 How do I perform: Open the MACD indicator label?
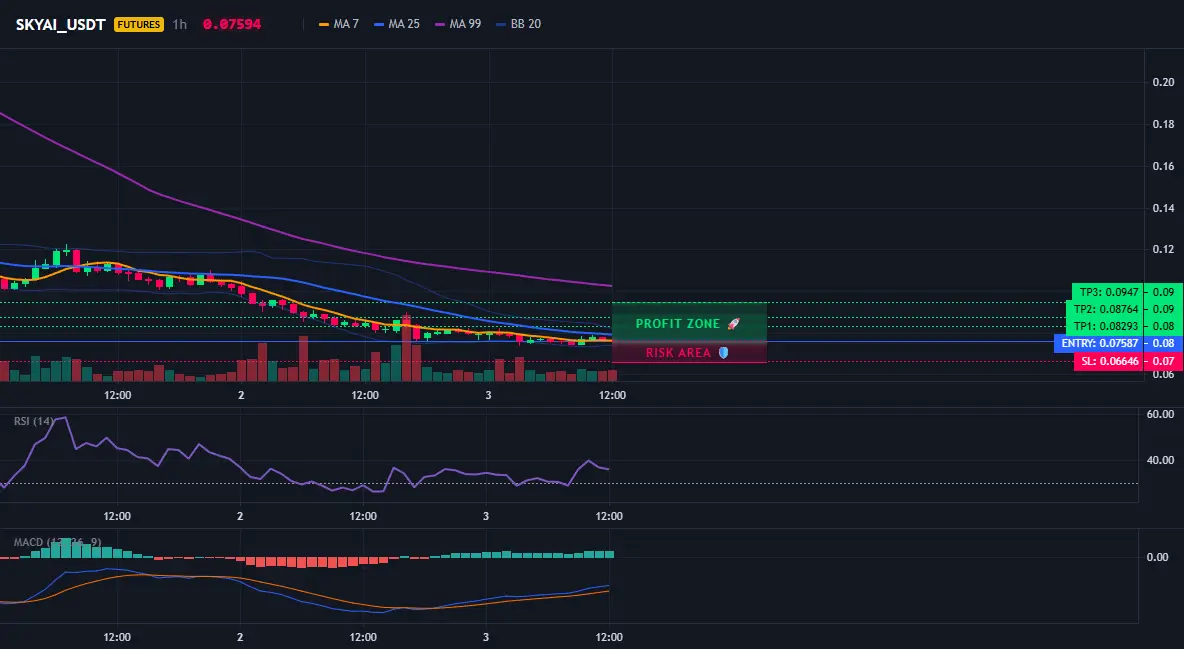pyautogui.click(x=57, y=542)
